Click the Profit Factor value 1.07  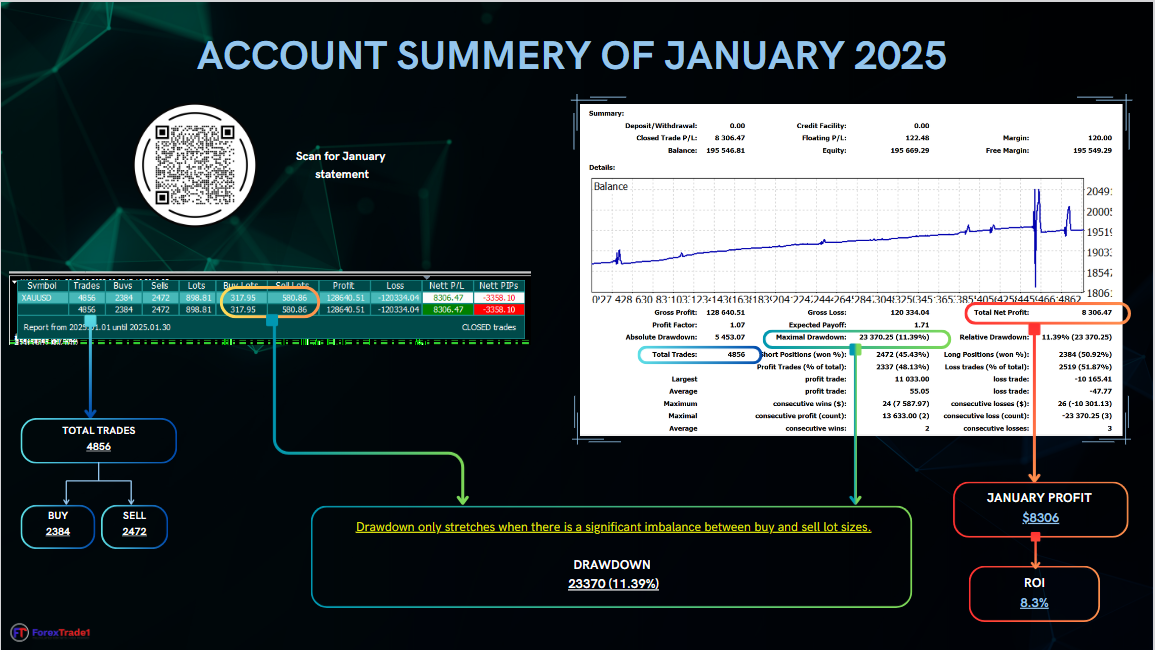point(737,325)
